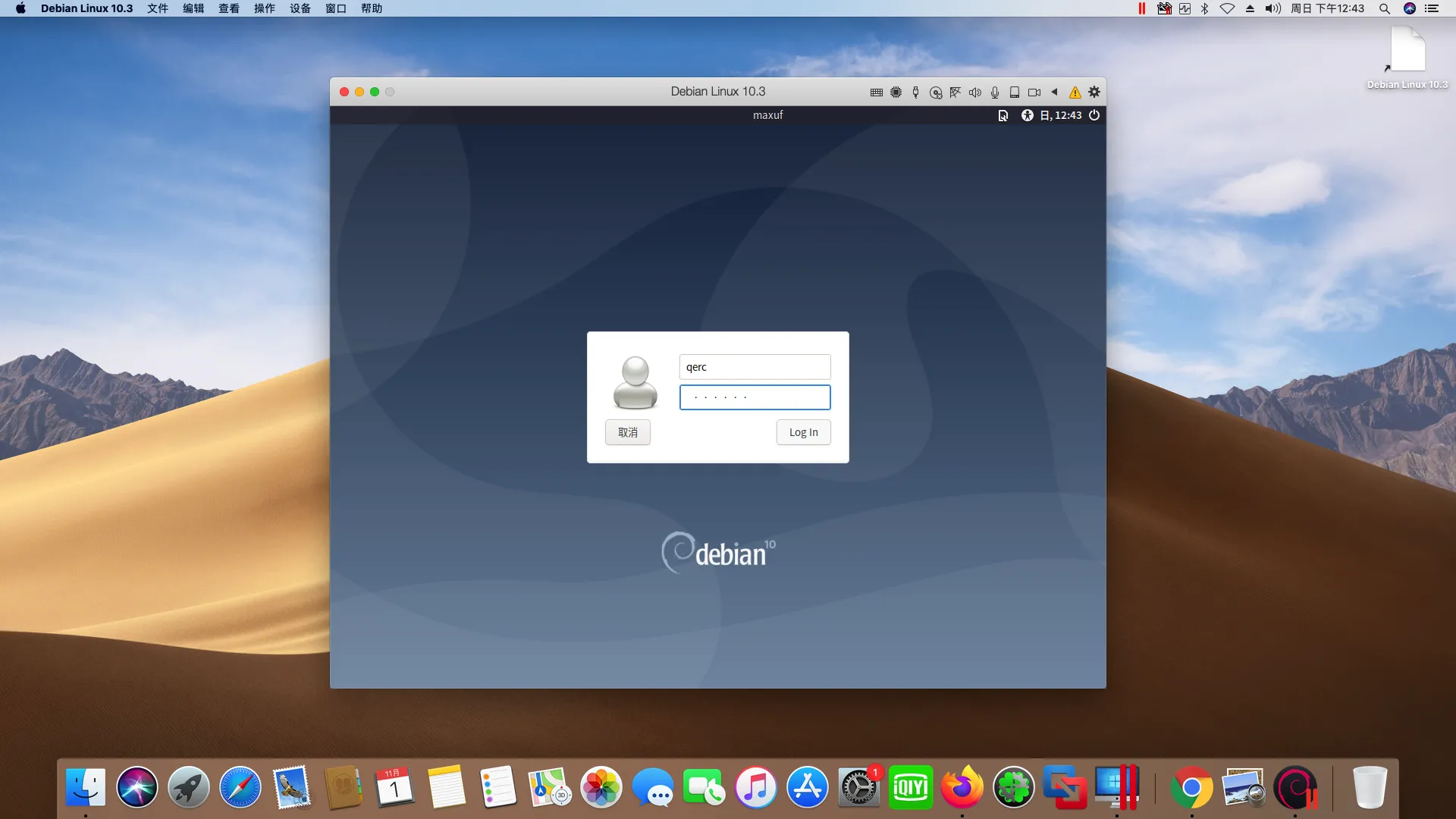Open Photos from the Dock
Viewport: 1456px width, 819px height.
(x=601, y=787)
